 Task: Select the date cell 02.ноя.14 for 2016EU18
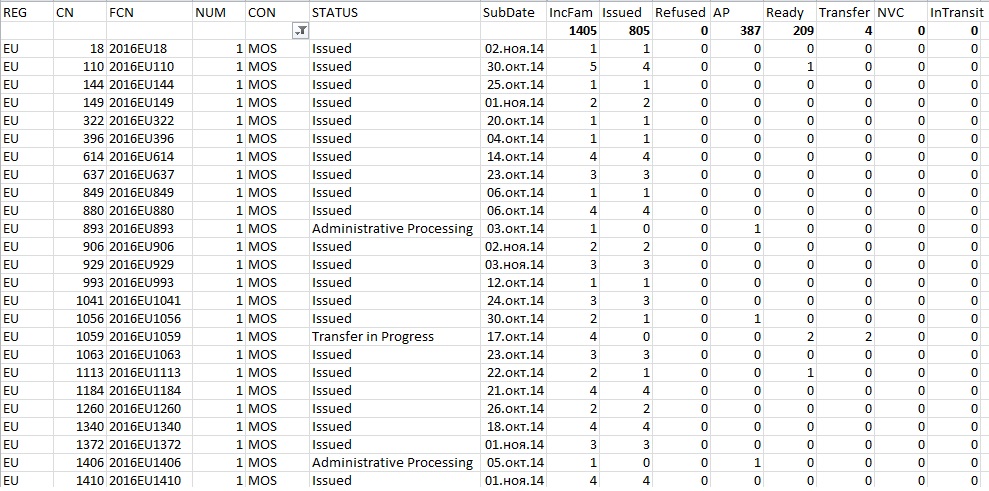[x=513, y=49]
